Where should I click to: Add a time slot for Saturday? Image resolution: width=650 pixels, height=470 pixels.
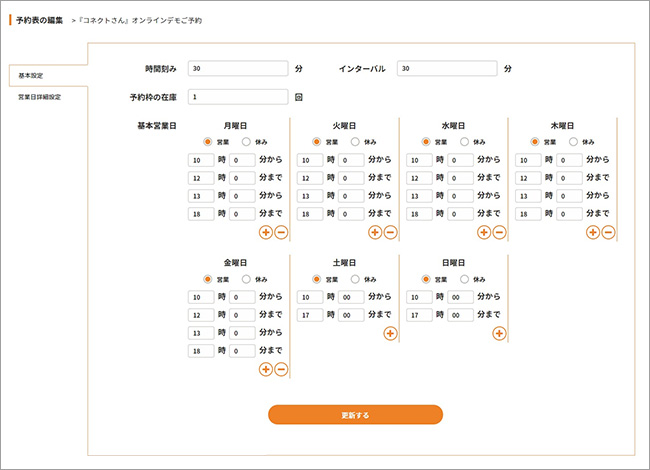click(x=390, y=333)
